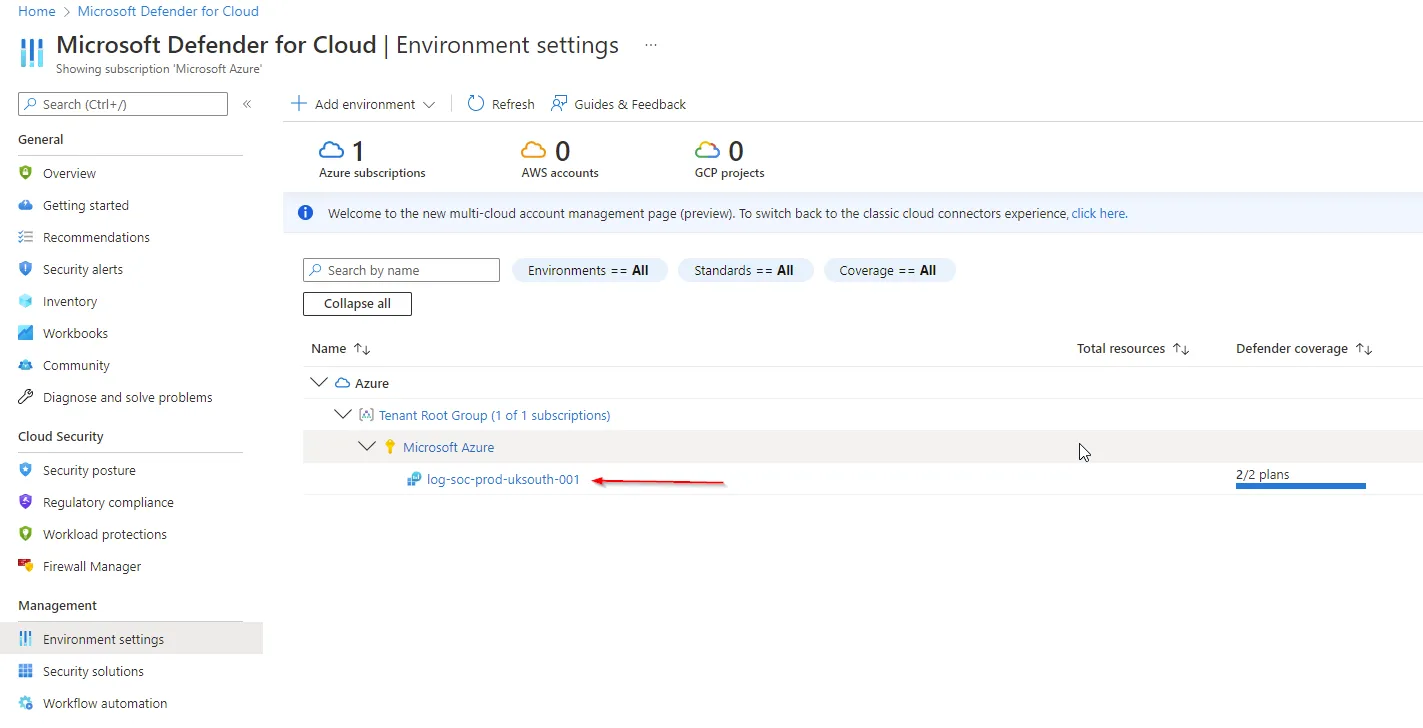Click the Workload protections shield icon
1423x728 pixels.
pyautogui.click(x=26, y=534)
